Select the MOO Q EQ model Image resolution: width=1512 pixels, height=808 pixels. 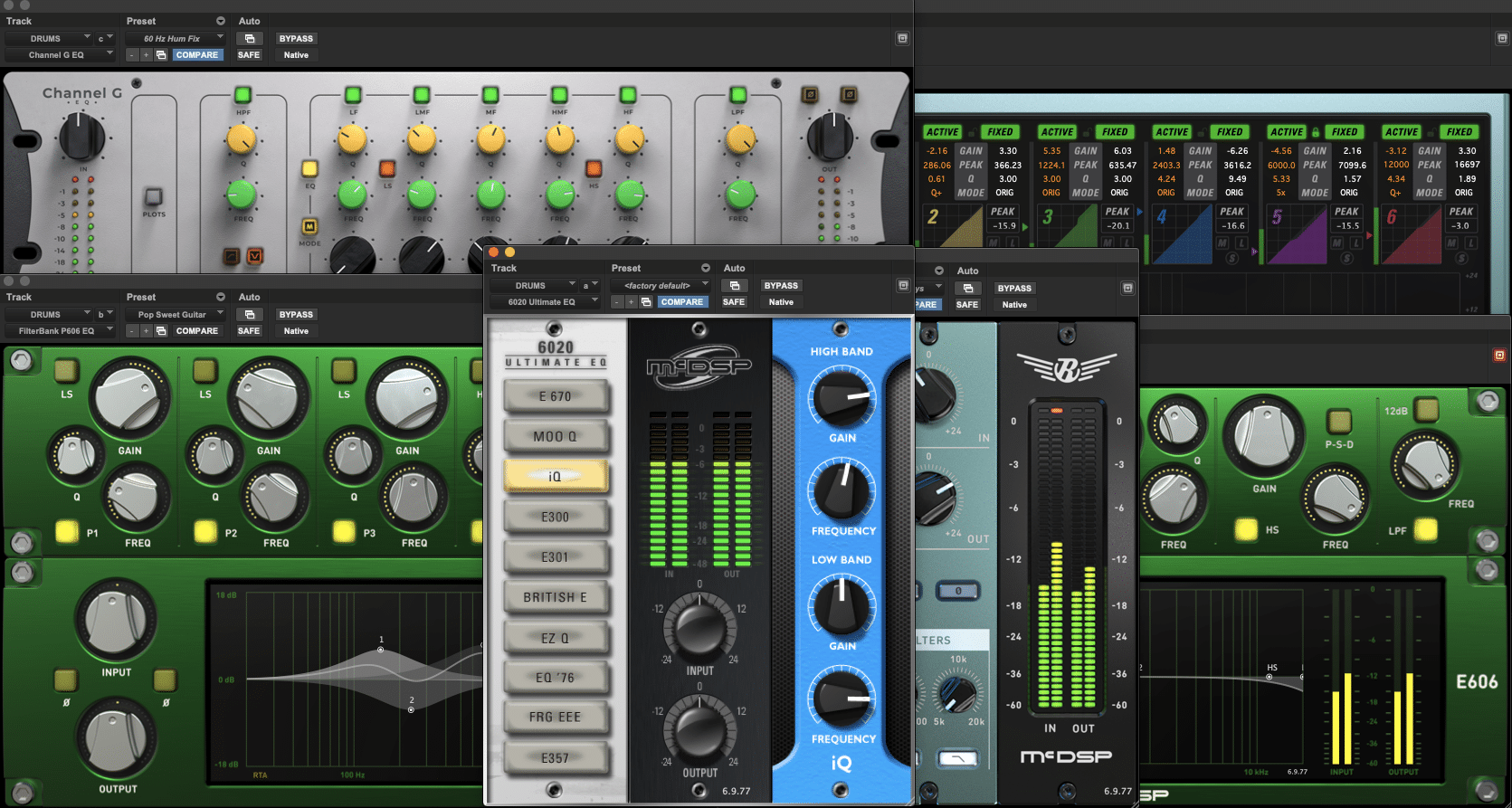click(x=556, y=436)
